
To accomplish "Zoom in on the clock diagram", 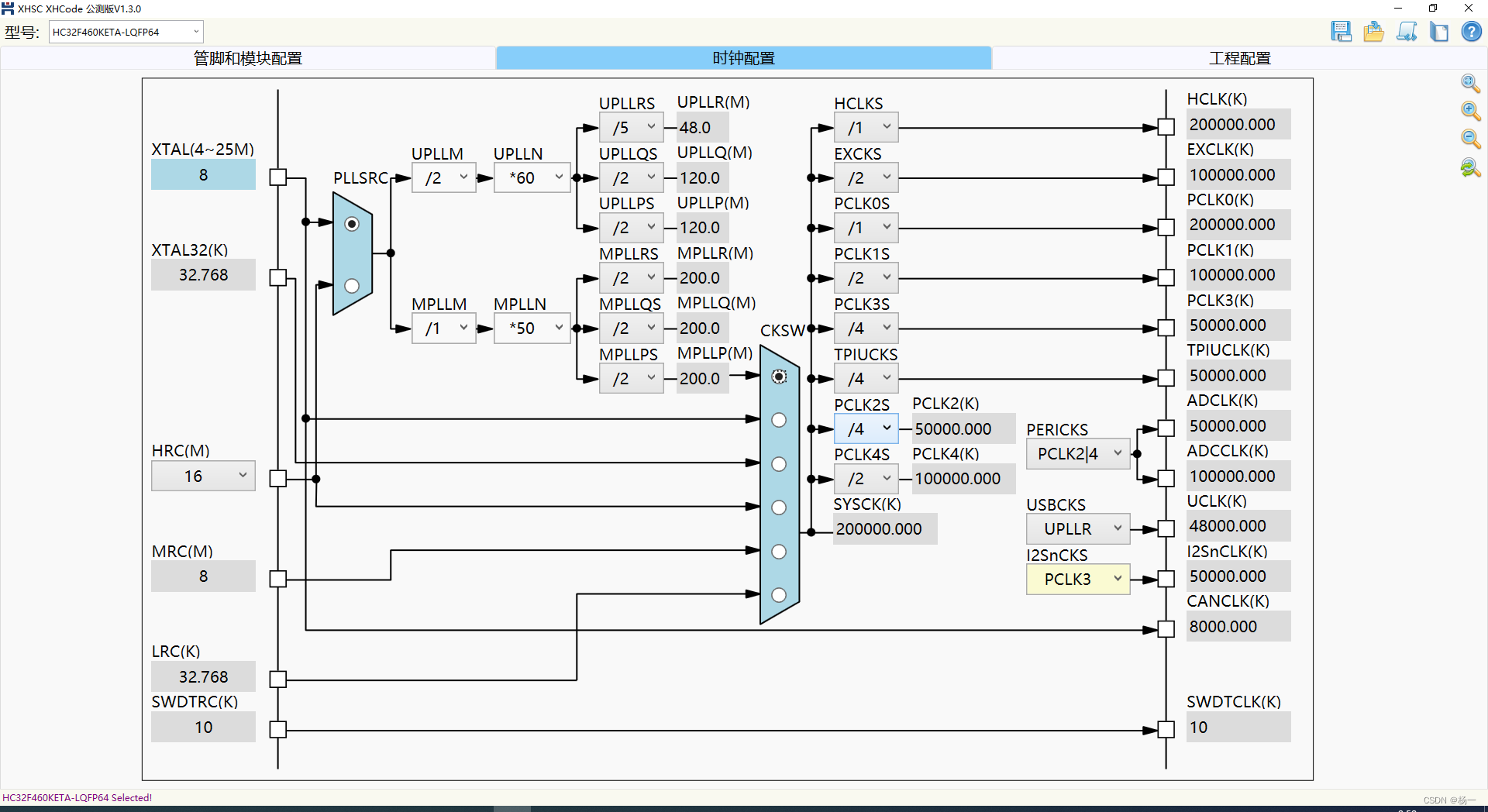I will tap(1469, 112).
